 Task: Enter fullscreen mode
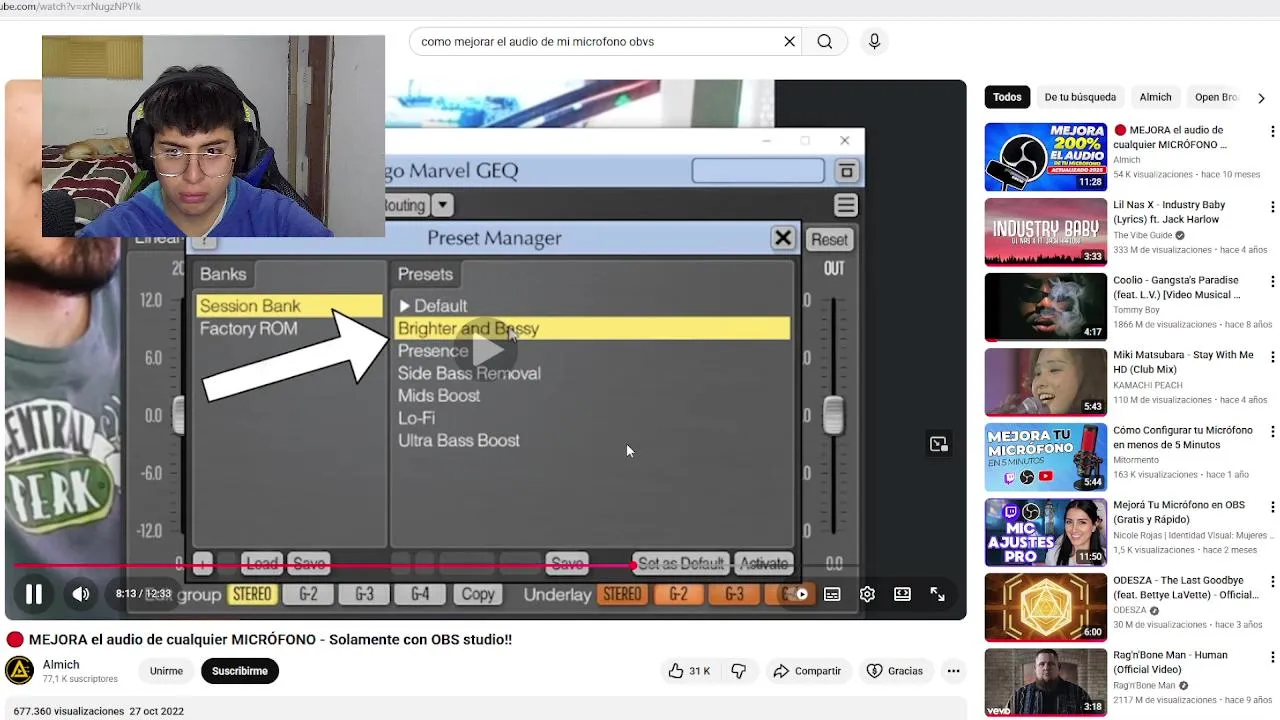[x=938, y=594]
